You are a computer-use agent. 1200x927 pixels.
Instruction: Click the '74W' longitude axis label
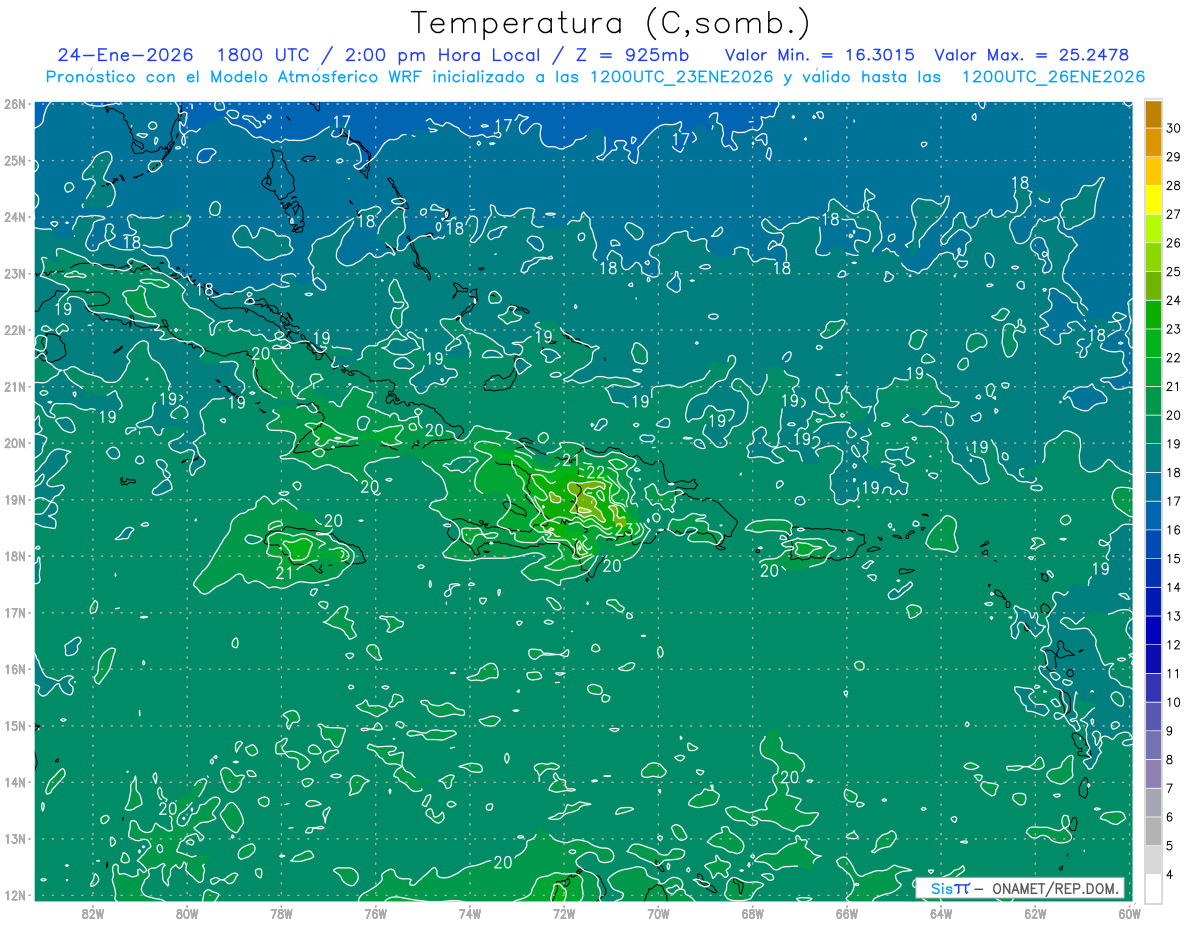click(470, 912)
